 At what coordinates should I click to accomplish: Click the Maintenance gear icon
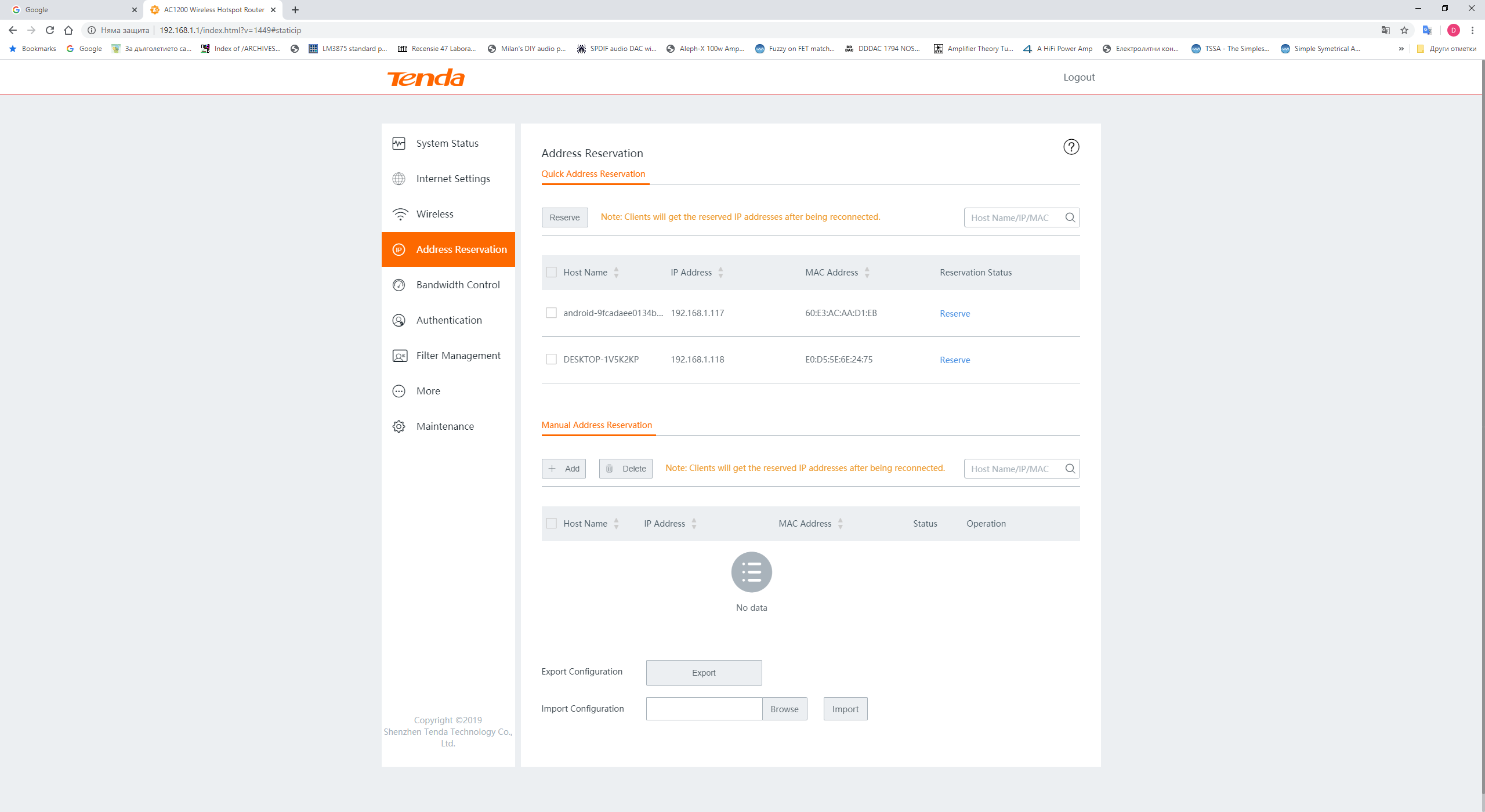tap(399, 426)
